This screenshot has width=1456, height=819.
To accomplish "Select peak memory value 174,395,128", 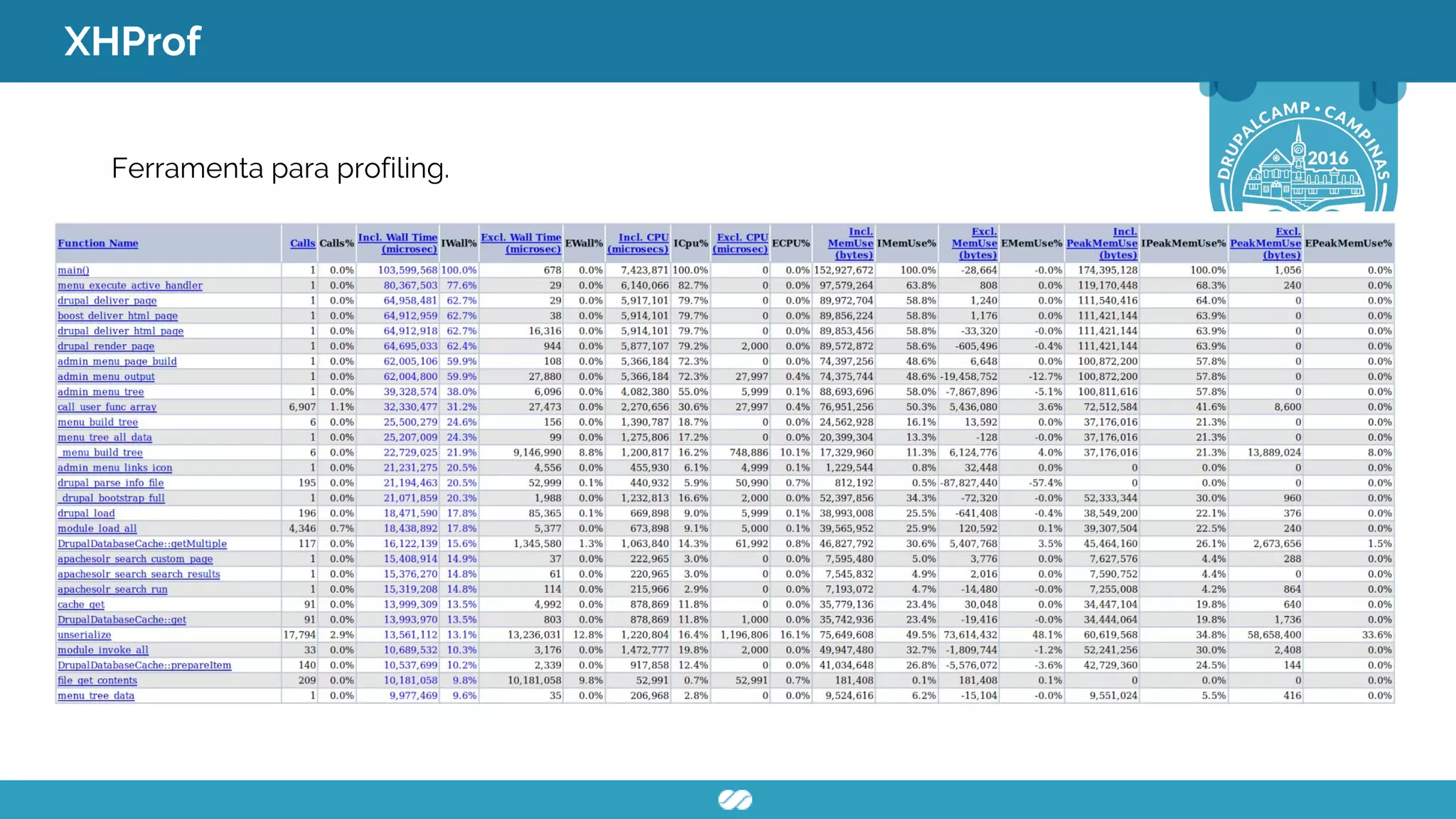I will 1108,270.
